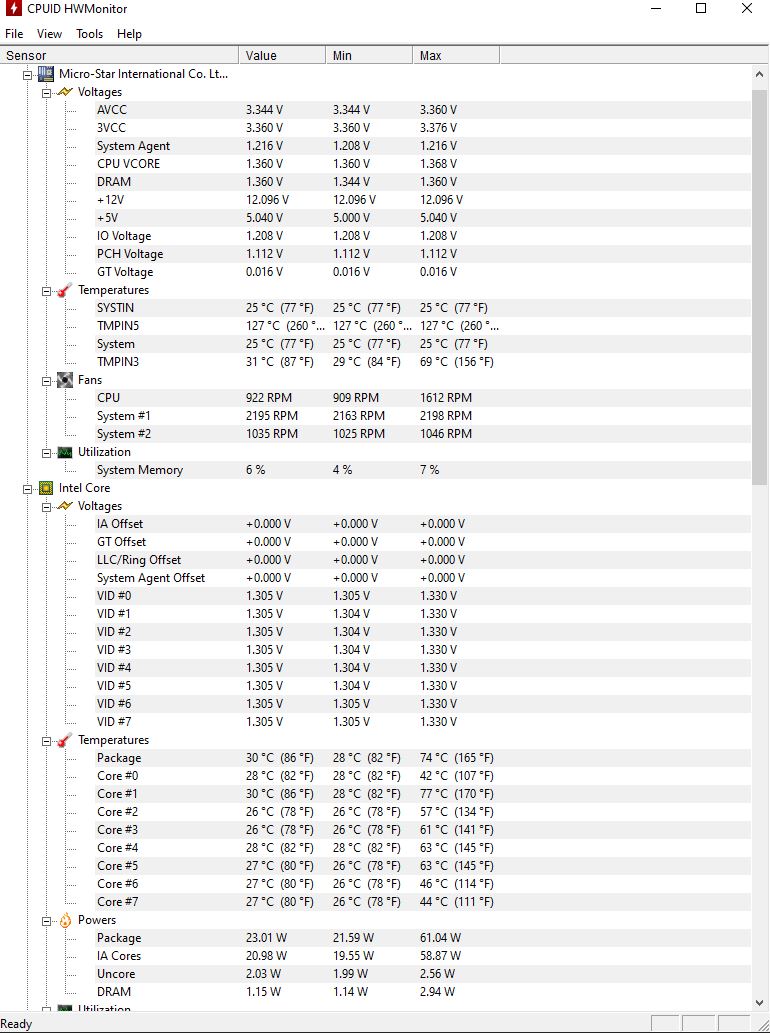Click the vertical scrollbar down arrow
Screen dimensions: 770x1033
pos(760,1001)
